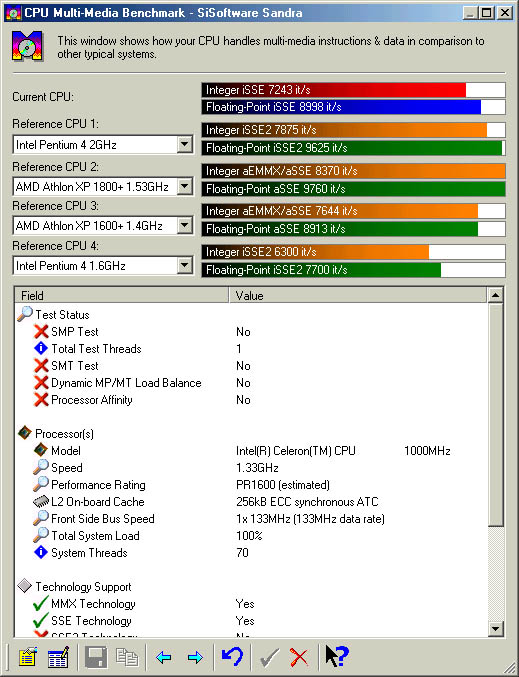Image resolution: width=519 pixels, height=677 pixels.
Task: Select the Speed row value 1.33GHz
Action: point(257,468)
